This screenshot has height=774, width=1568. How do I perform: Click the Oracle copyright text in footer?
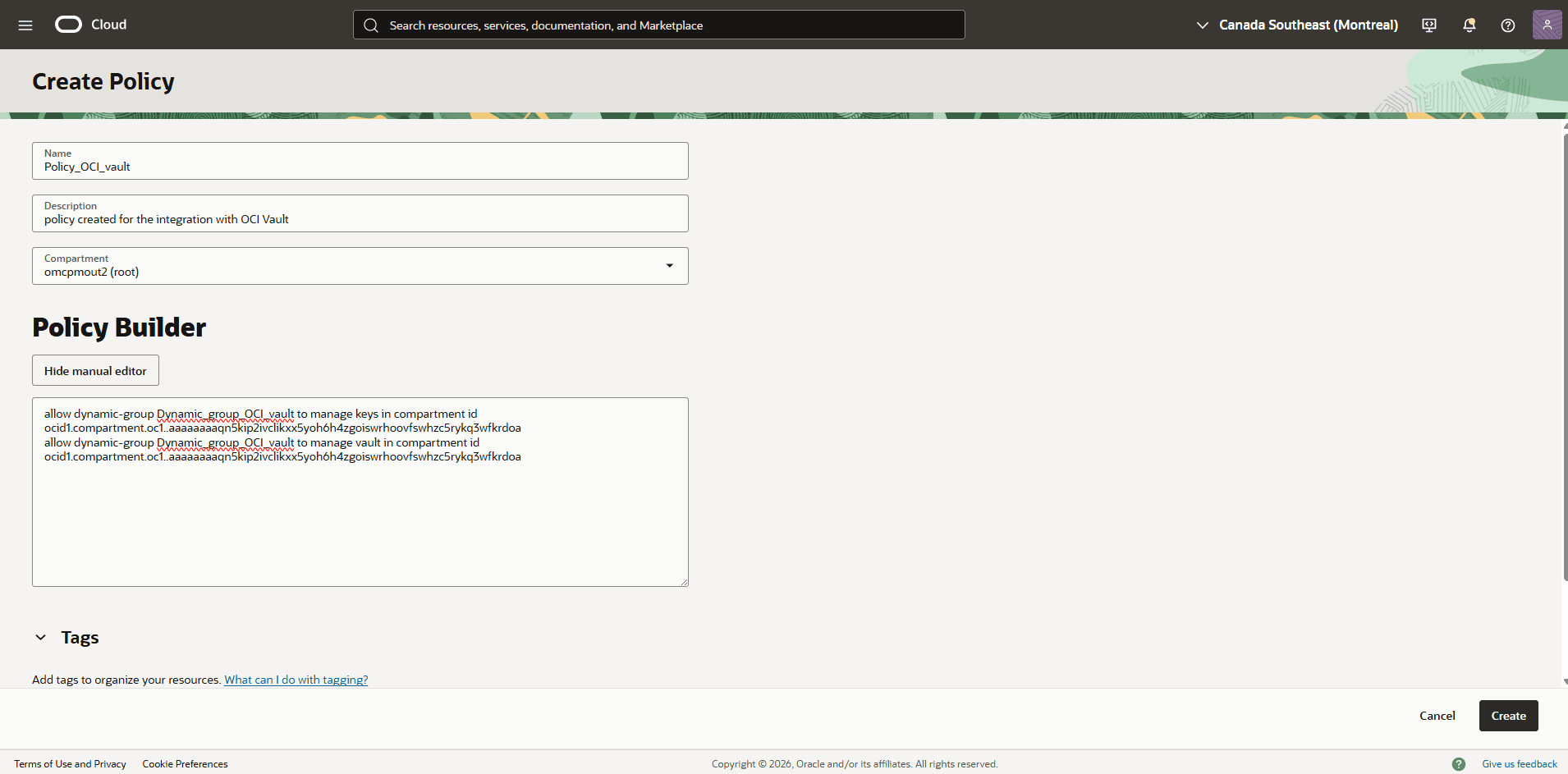(x=855, y=764)
